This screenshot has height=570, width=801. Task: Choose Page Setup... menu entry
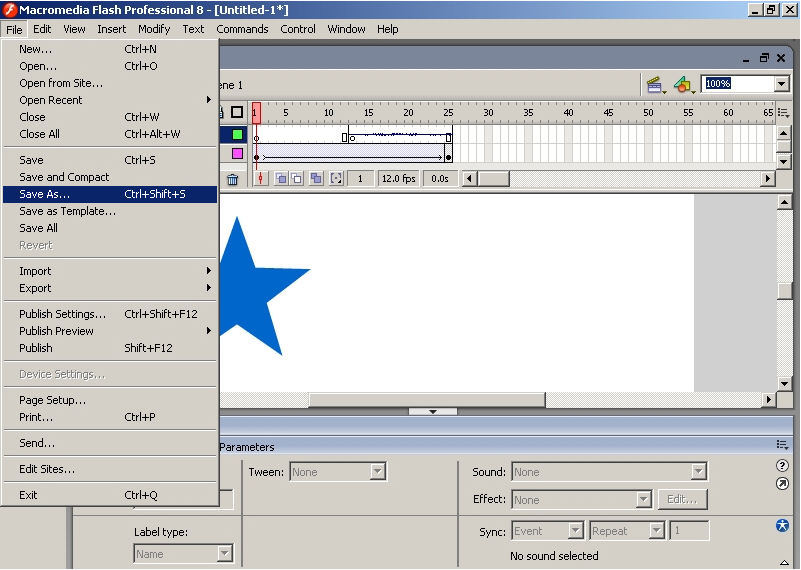pos(110,400)
